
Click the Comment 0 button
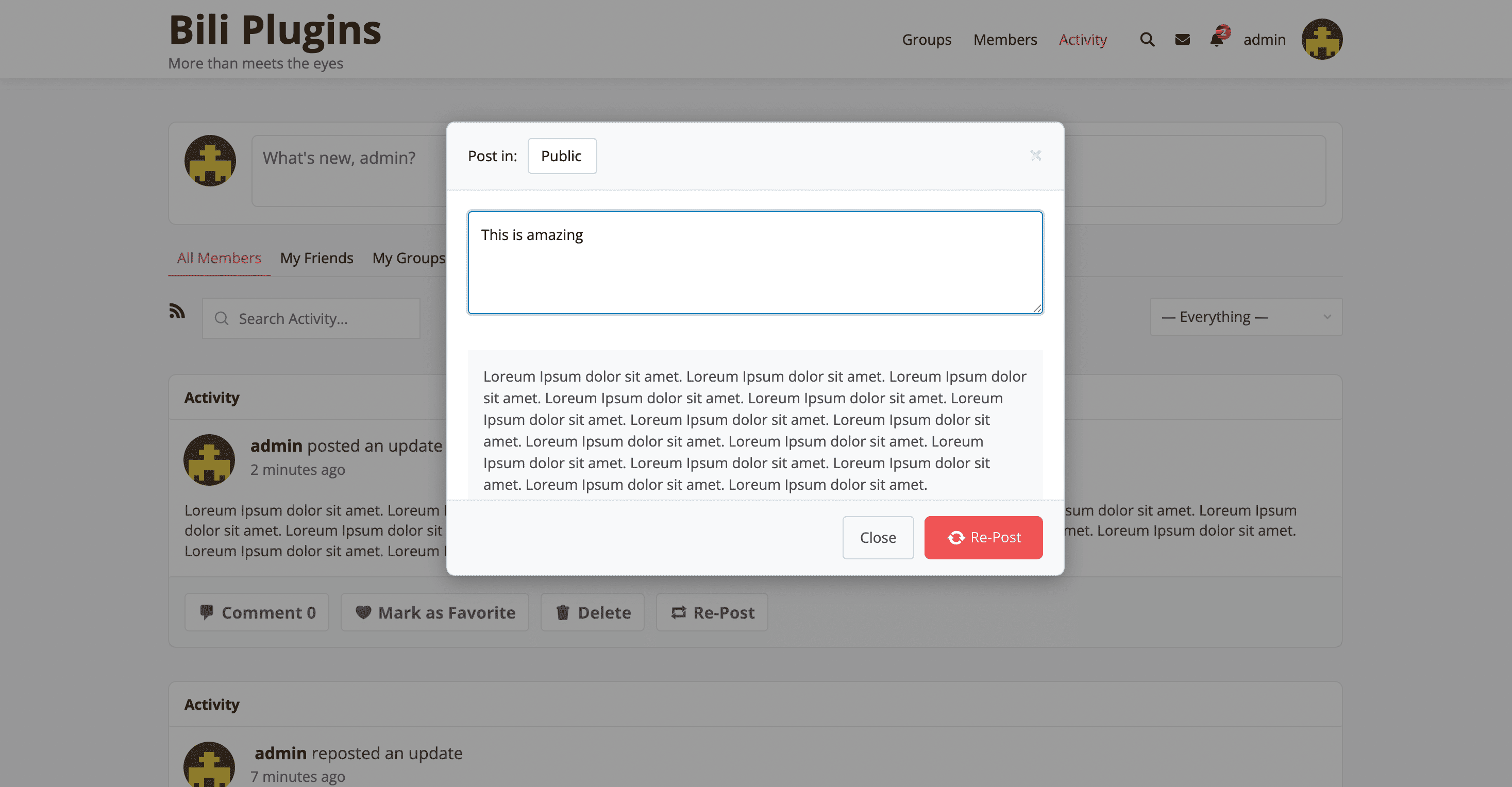tap(257, 612)
